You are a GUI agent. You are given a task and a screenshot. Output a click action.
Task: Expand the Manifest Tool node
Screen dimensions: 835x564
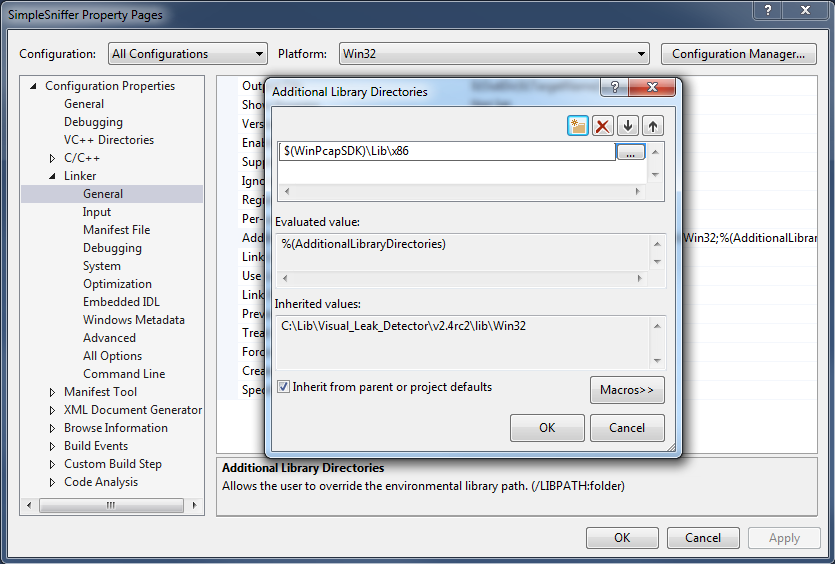coord(52,392)
